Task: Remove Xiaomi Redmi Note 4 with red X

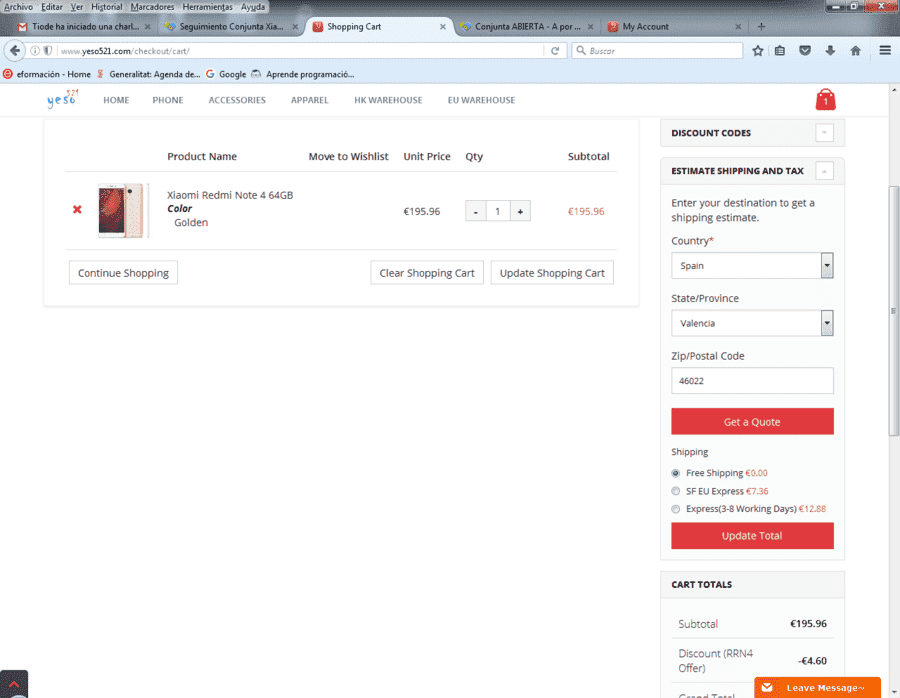Action: click(77, 210)
